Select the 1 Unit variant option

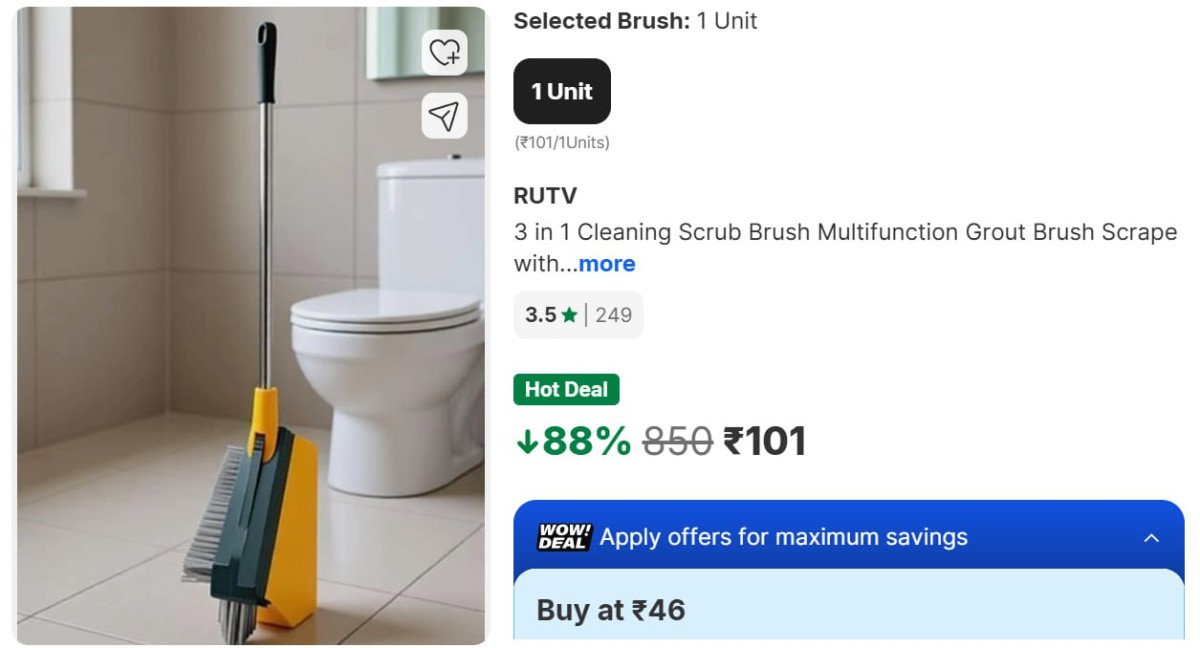[562, 91]
